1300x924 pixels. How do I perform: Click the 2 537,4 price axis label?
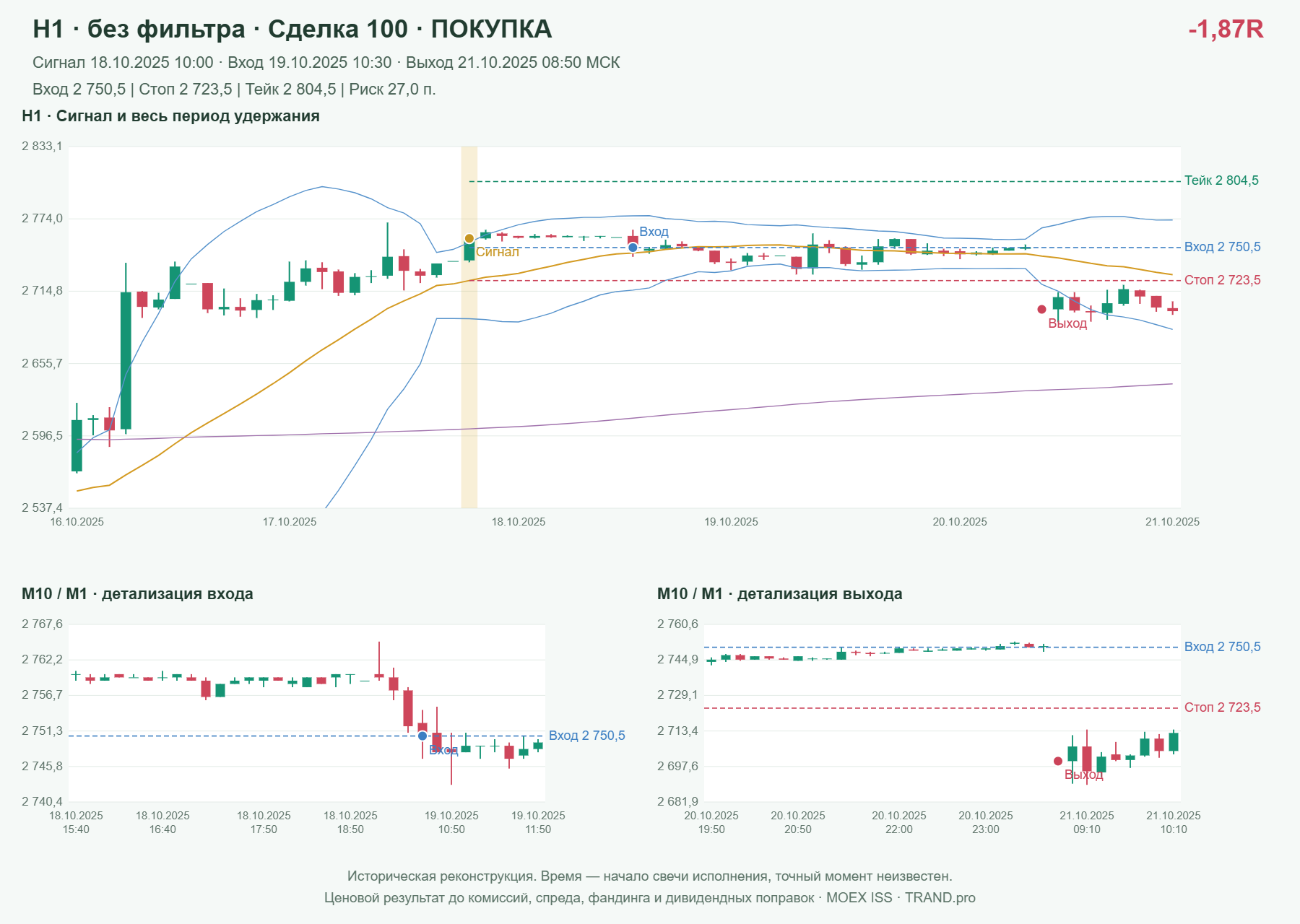[x=42, y=508]
